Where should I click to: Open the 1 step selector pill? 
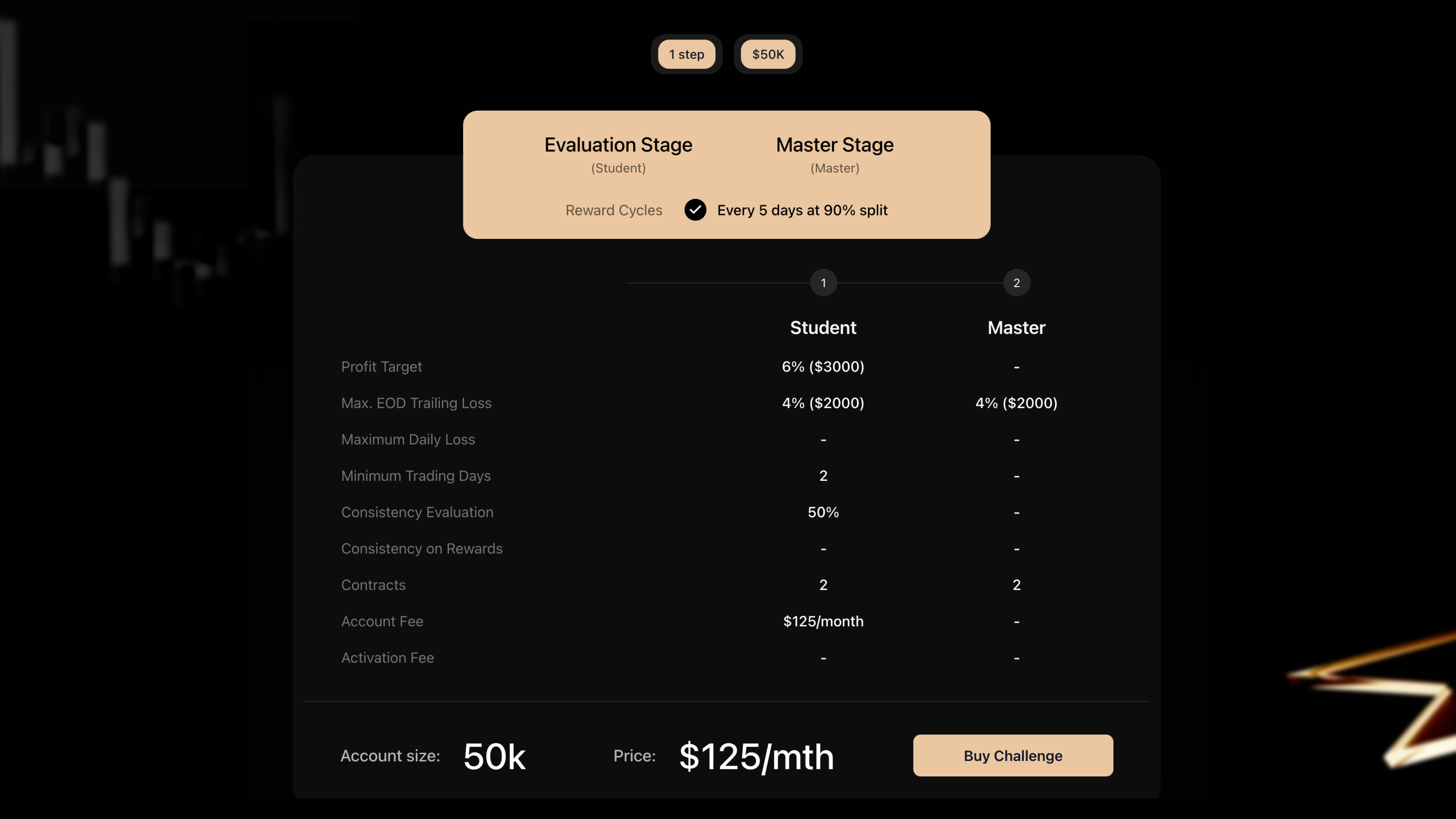687,54
